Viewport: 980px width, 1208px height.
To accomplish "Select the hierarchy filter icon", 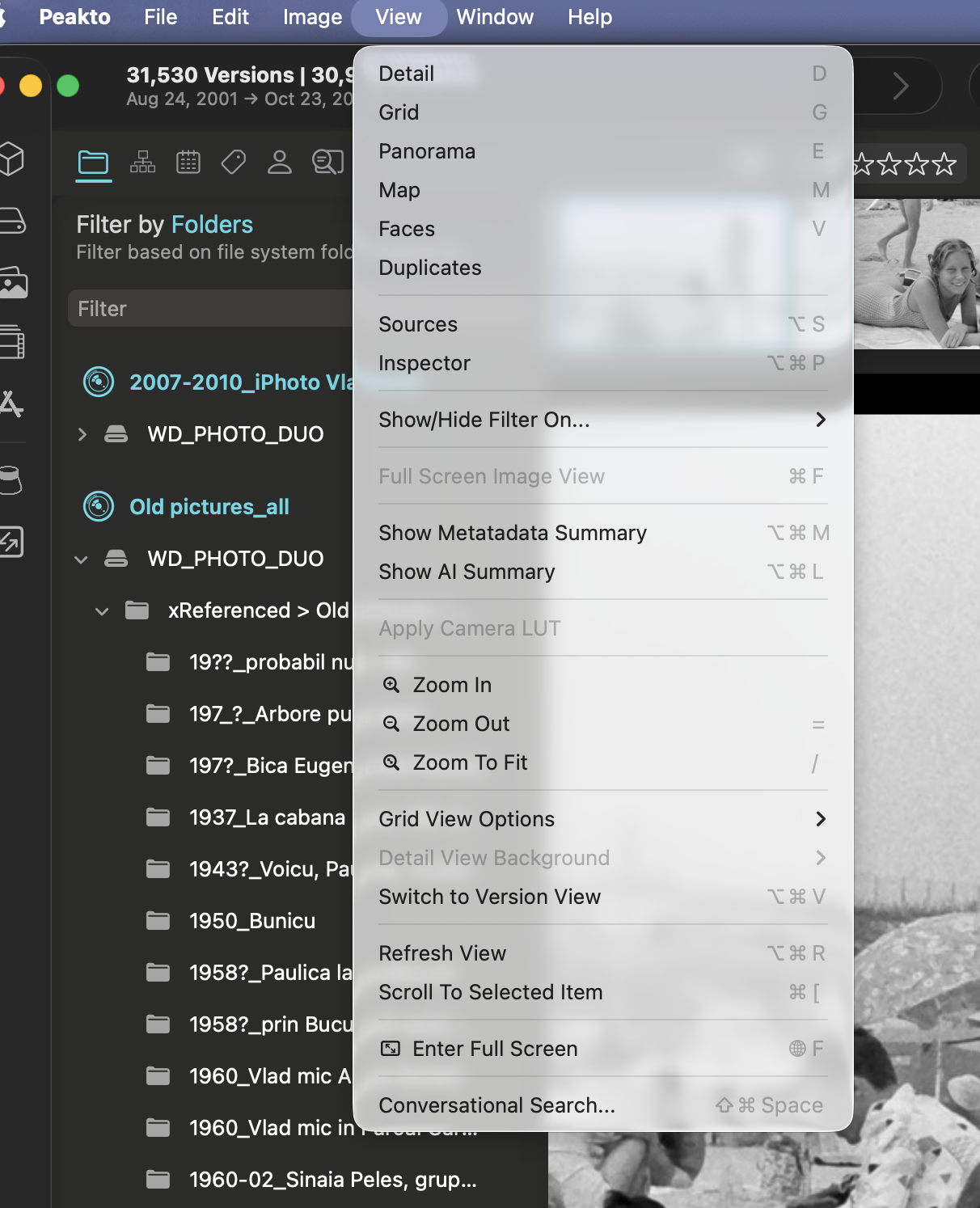I will [x=143, y=163].
